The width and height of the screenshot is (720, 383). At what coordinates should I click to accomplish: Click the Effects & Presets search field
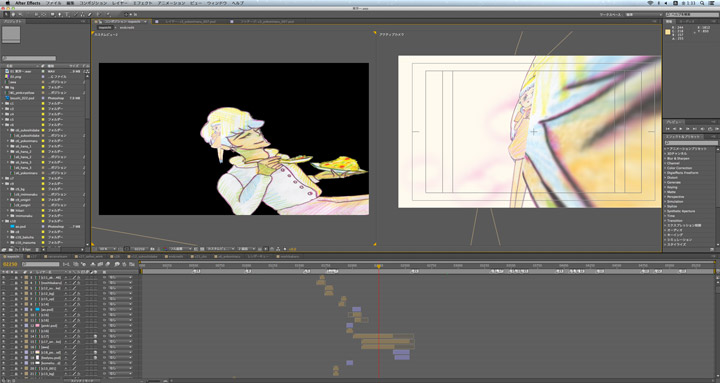(x=692, y=143)
